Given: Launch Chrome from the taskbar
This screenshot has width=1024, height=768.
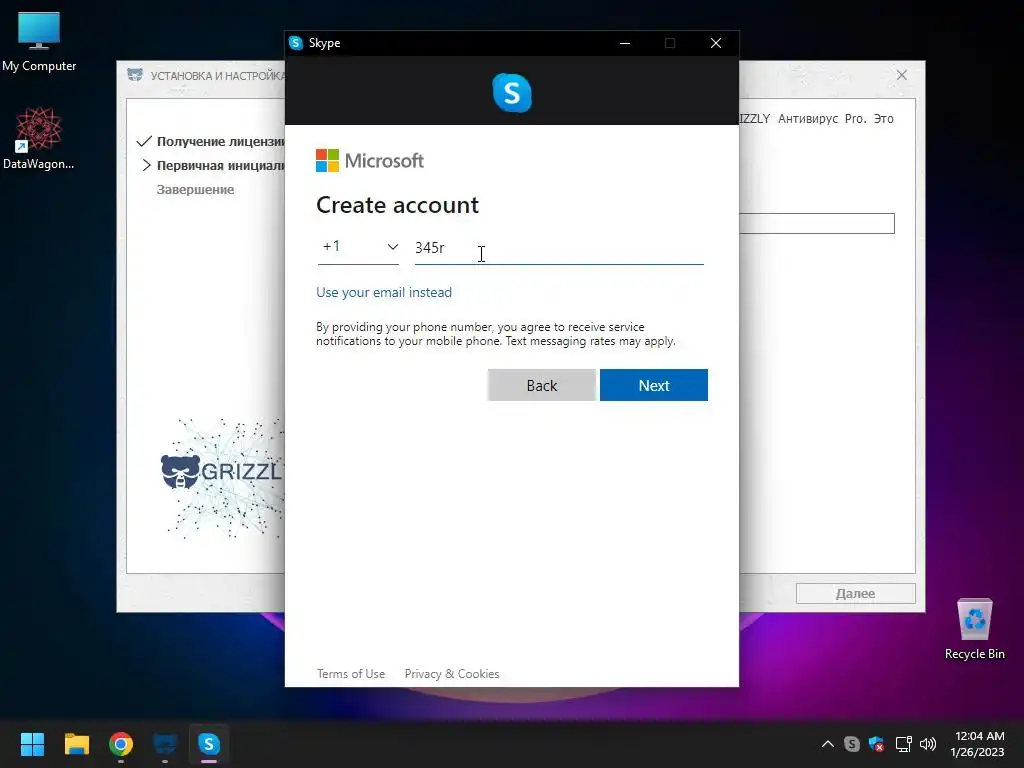Looking at the screenshot, I should tap(121, 744).
